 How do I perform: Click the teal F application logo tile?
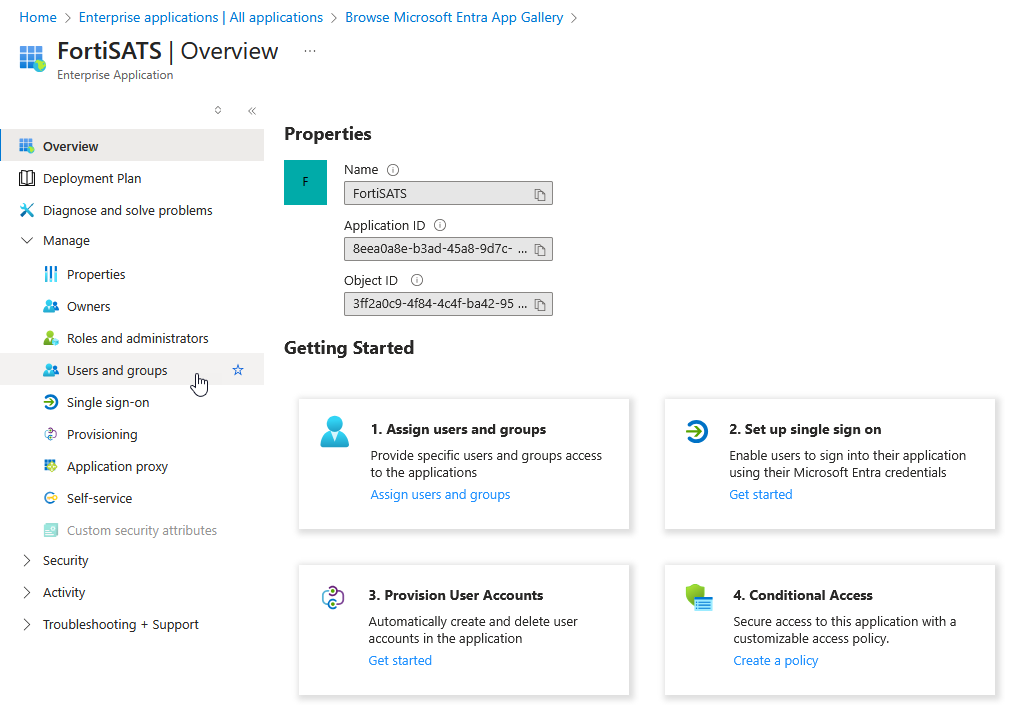305,183
